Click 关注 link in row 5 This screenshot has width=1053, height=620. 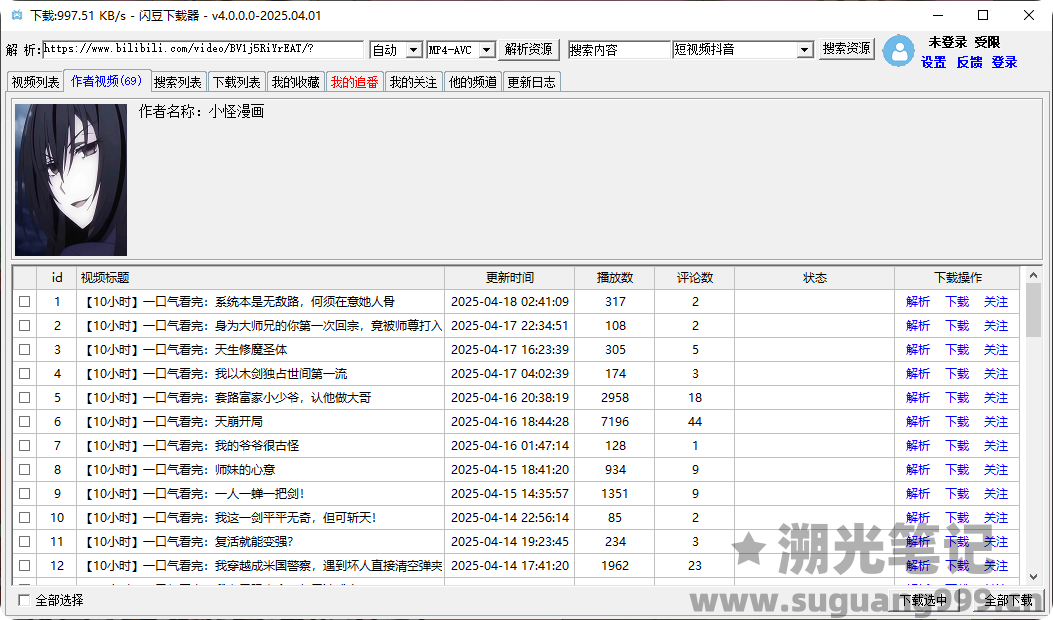coord(996,398)
